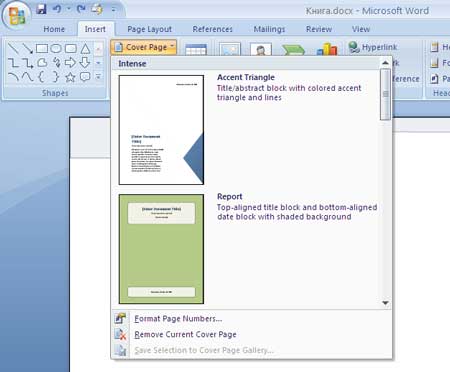Image resolution: width=450 pixels, height=372 pixels.
Task: Switch to the Review tab
Action: coord(319,29)
